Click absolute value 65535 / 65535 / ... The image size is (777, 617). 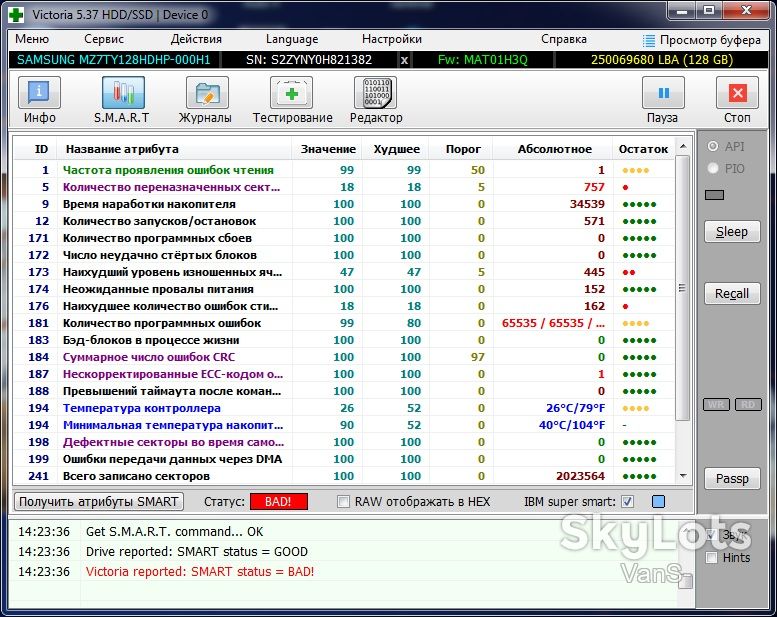553,323
